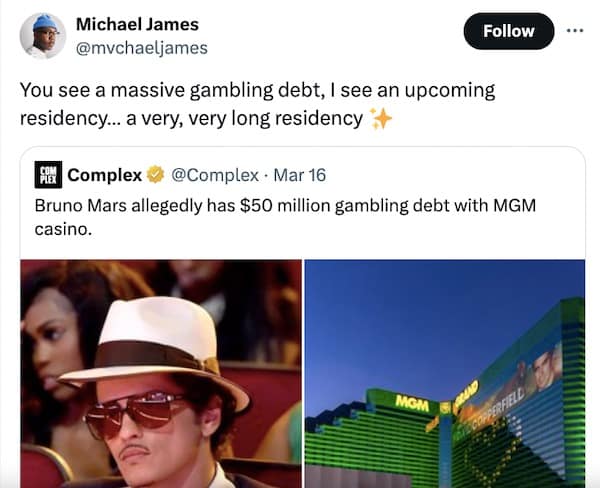Click the Mar 16 timestamp
The image size is (600, 488).
pos(300,175)
